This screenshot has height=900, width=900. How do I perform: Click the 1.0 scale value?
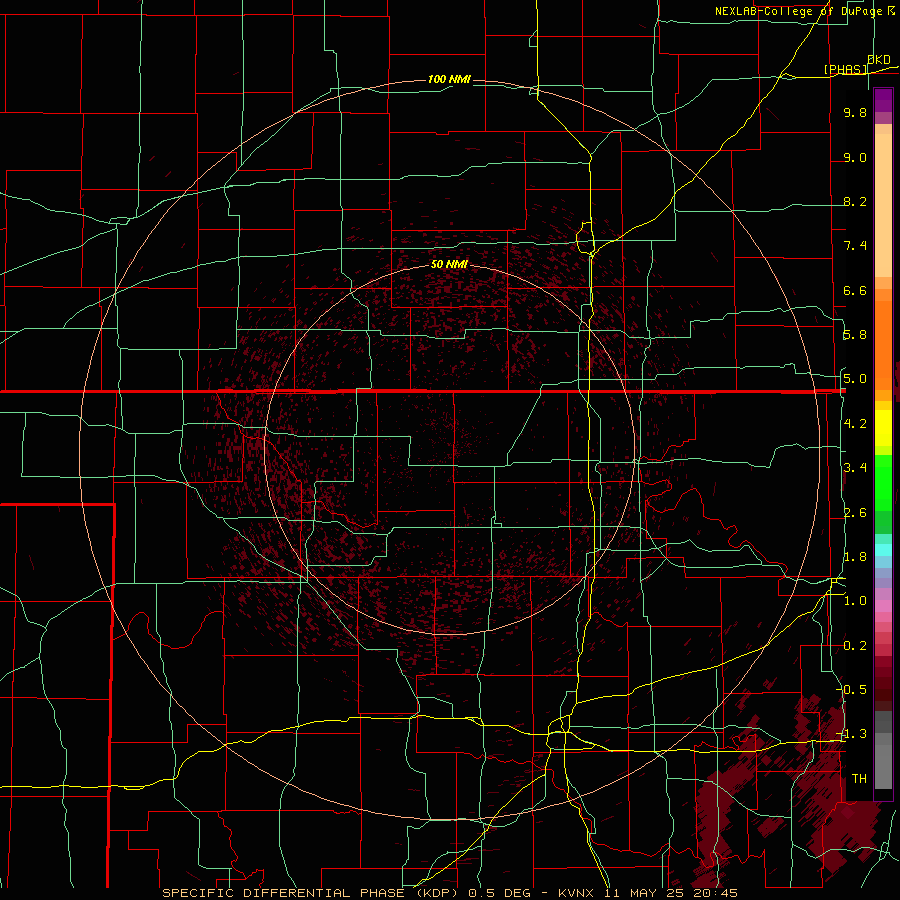[x=855, y=601]
